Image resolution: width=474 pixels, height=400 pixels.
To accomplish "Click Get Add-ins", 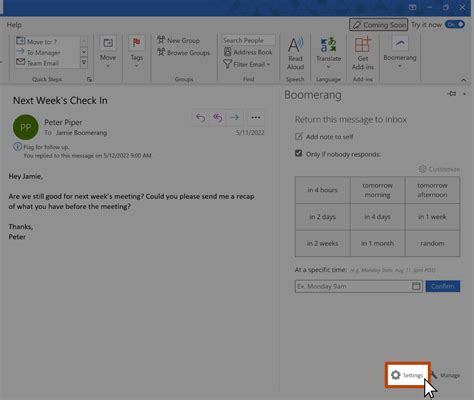I will pyautogui.click(x=363, y=53).
